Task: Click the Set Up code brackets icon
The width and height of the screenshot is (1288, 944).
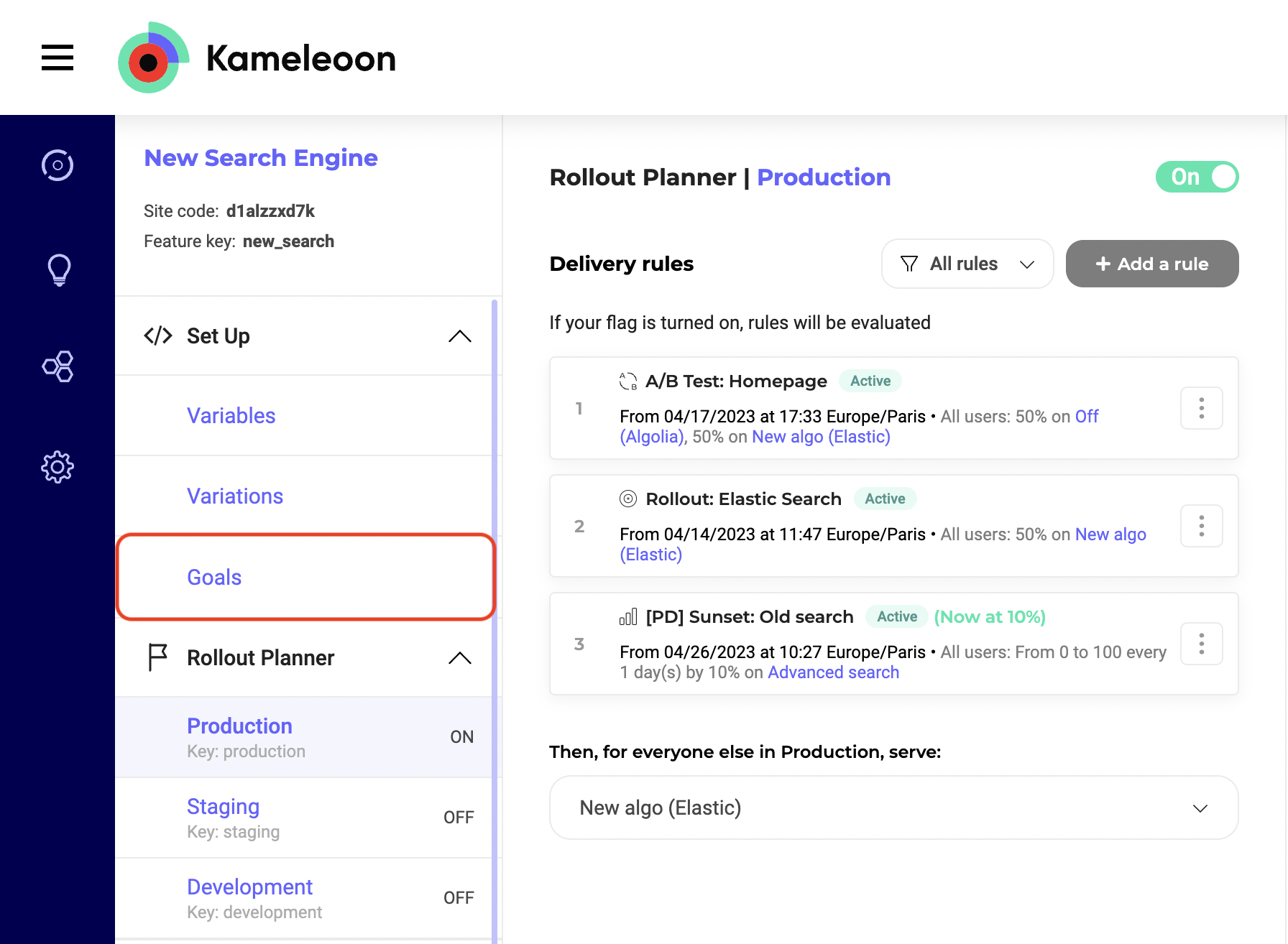Action: [x=158, y=336]
